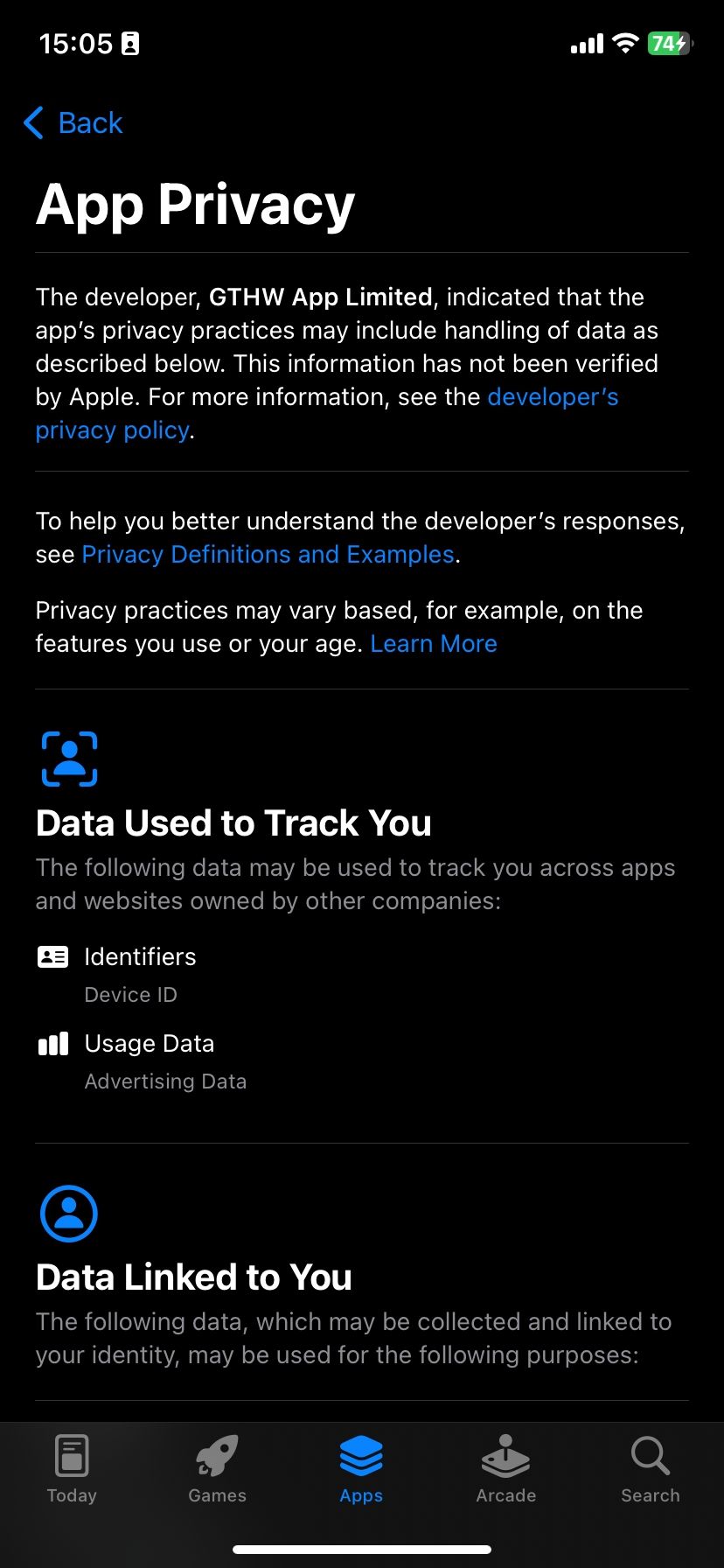Tap the Data Used to Track You icon
The width and height of the screenshot is (724, 1568).
click(x=69, y=759)
